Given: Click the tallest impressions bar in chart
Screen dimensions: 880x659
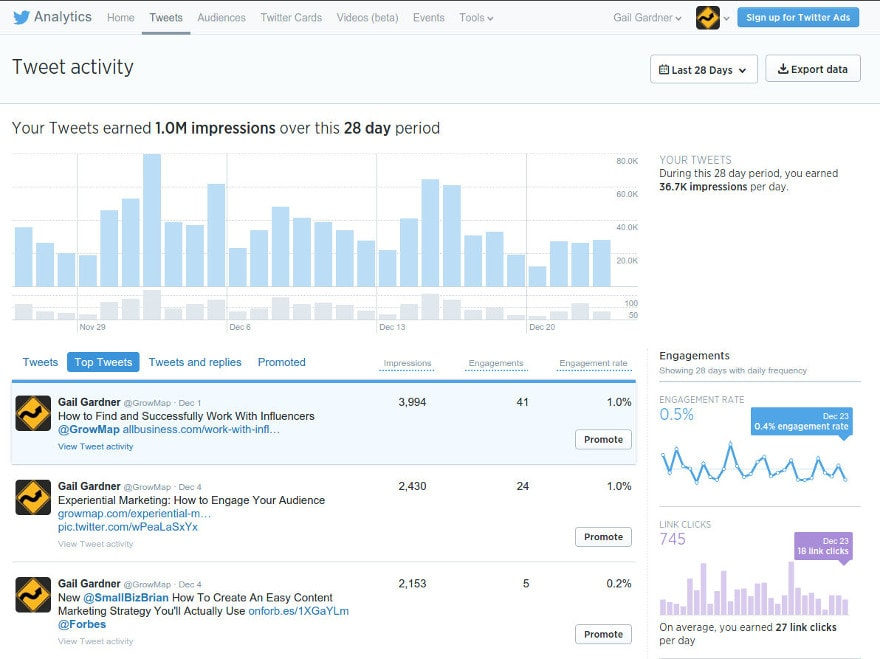Looking at the screenshot, I should click(x=152, y=221).
